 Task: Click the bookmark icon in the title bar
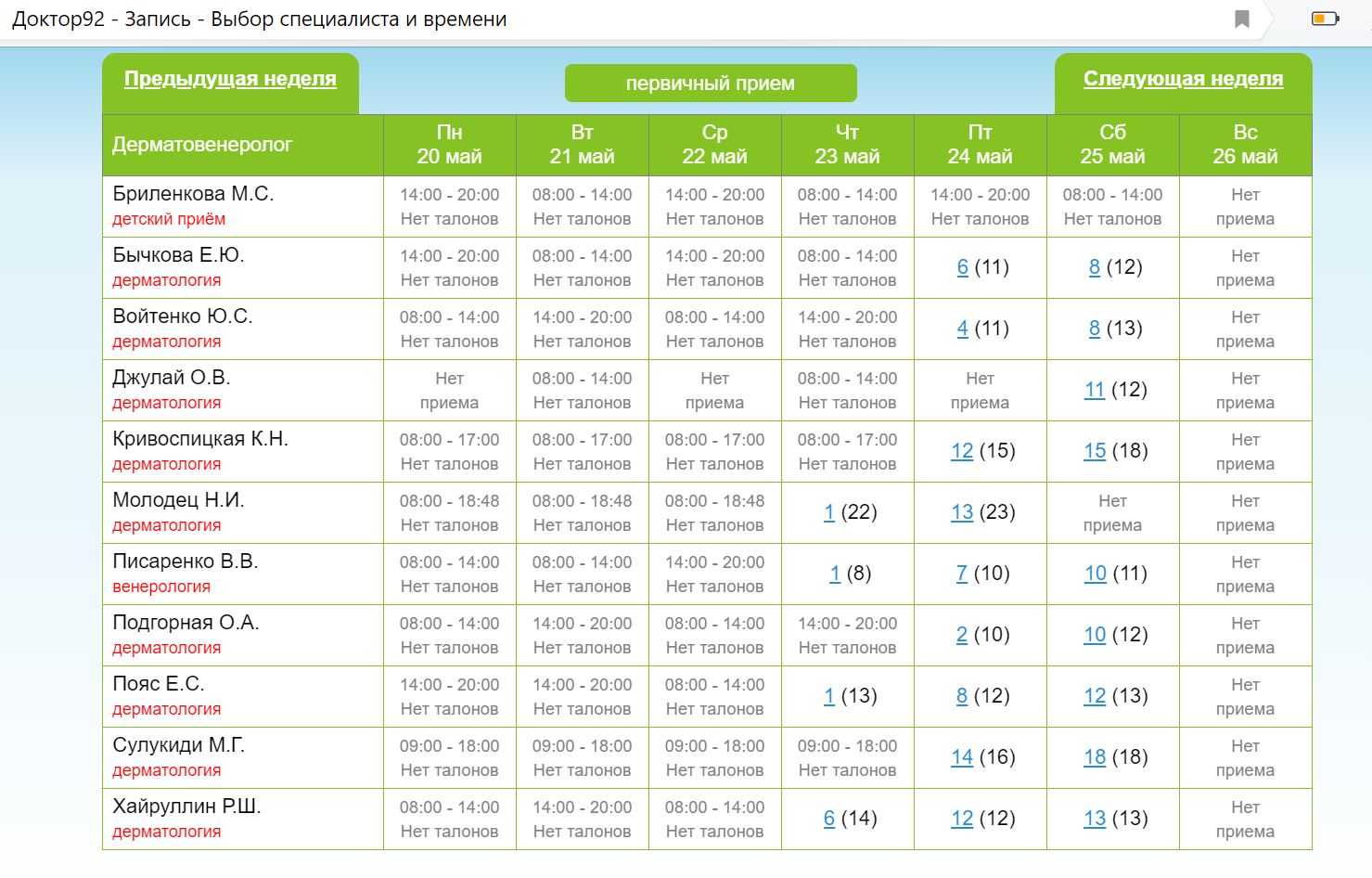coord(1242,19)
